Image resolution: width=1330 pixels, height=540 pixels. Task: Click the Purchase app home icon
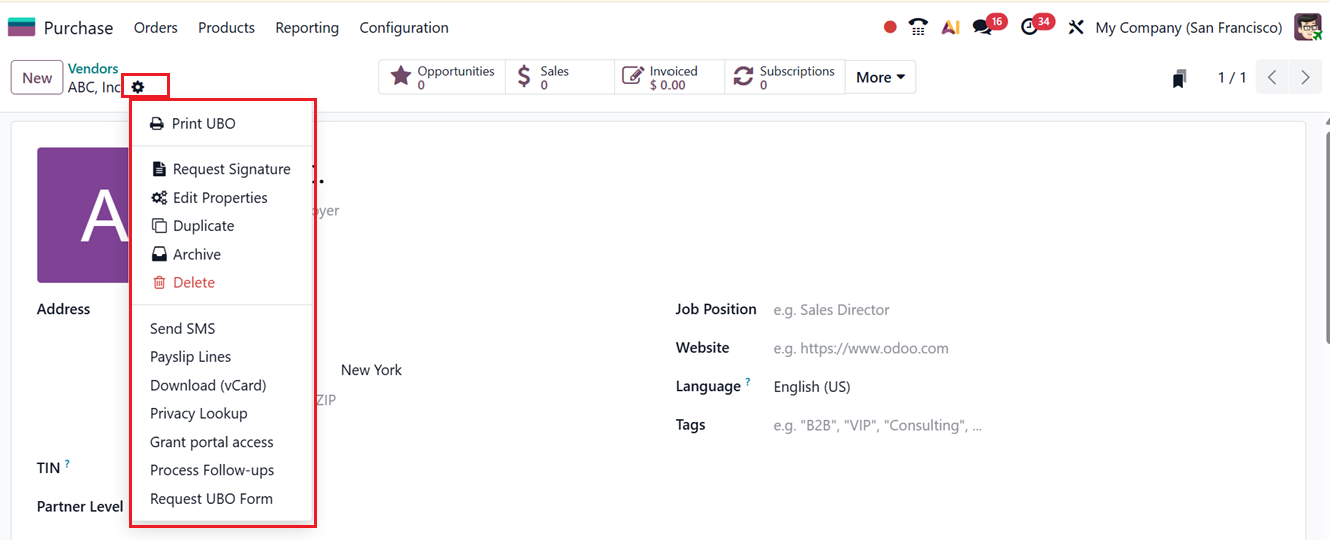pyautogui.click(x=21, y=27)
